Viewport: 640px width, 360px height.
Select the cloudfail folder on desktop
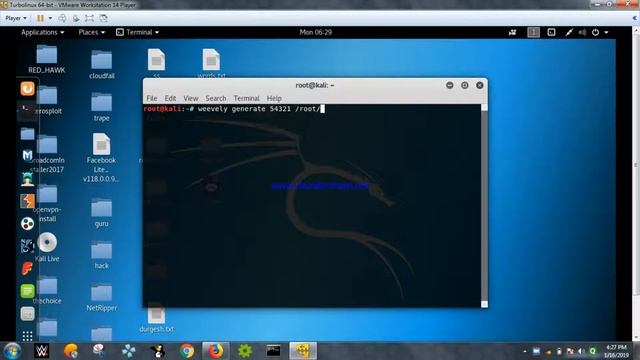coord(102,64)
